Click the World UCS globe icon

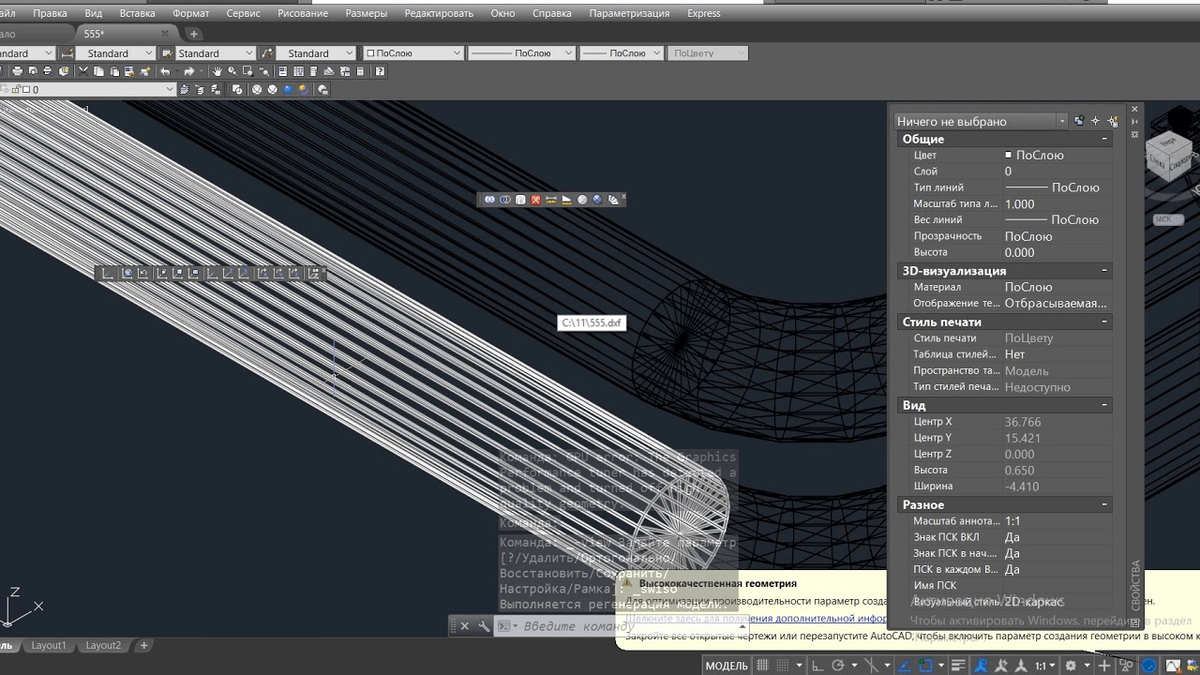click(x=128, y=273)
